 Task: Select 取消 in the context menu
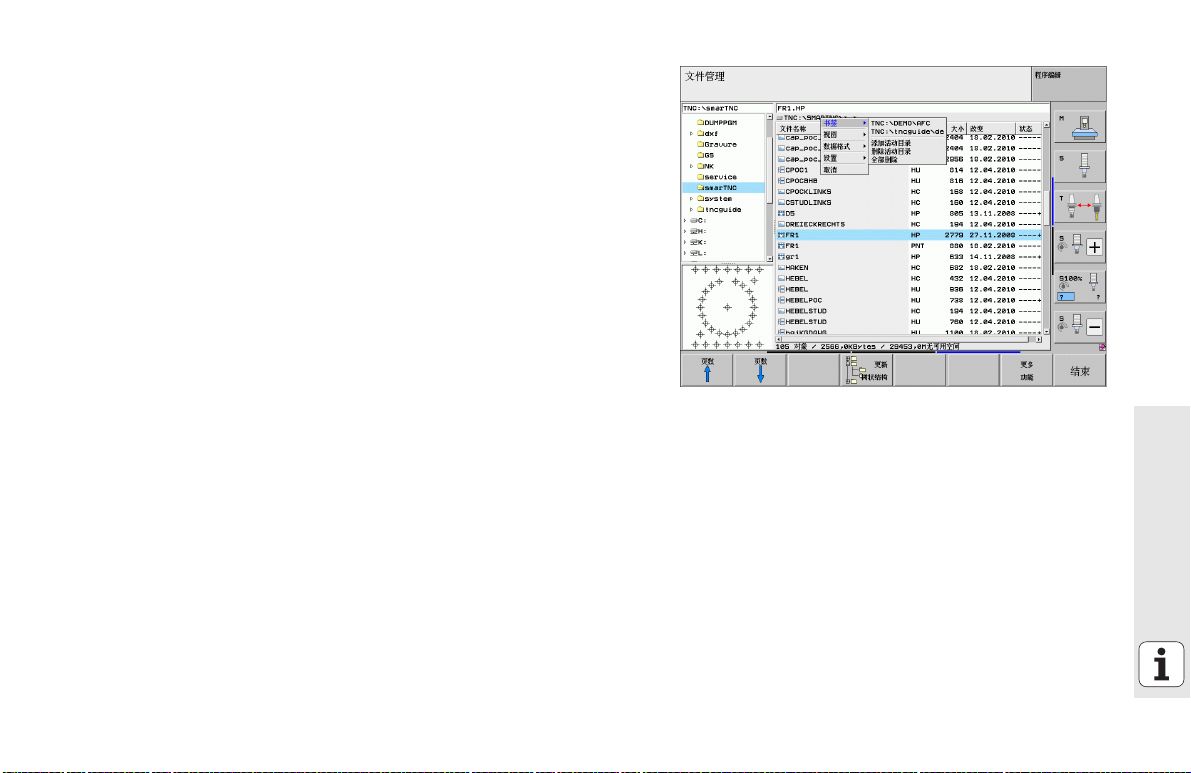tap(843, 170)
